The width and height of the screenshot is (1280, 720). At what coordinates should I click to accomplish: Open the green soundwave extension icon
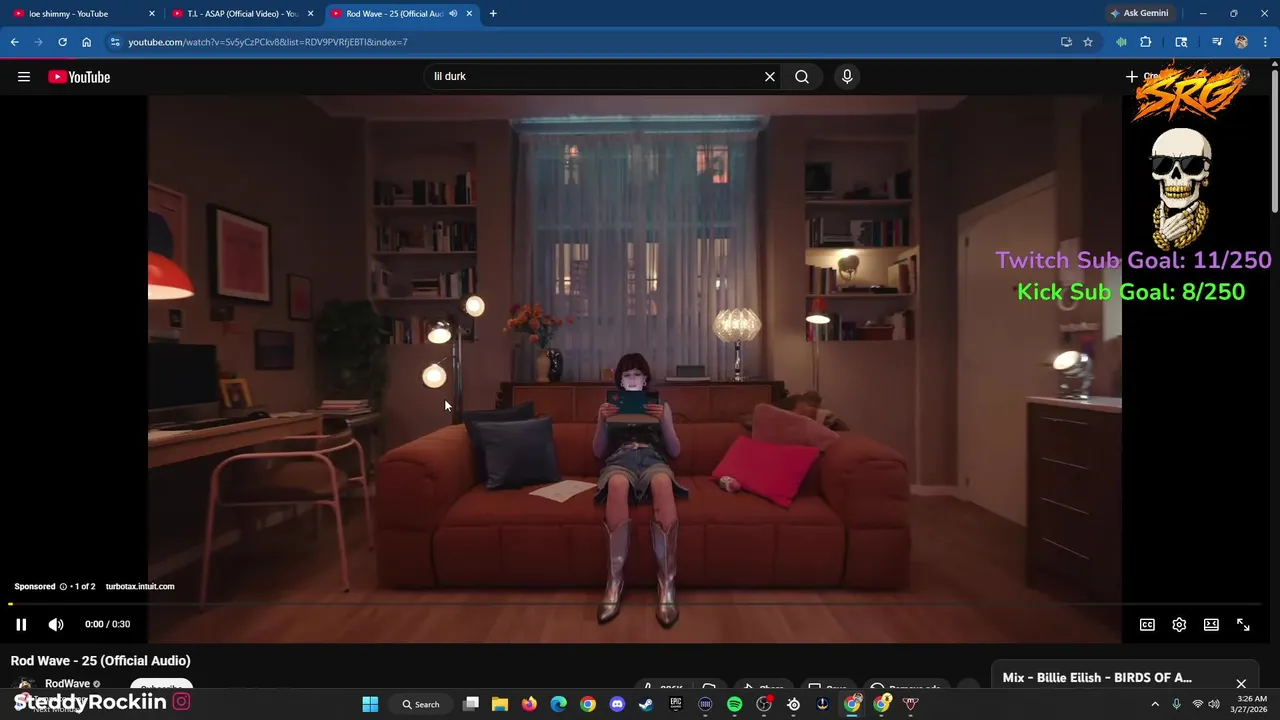[1121, 42]
